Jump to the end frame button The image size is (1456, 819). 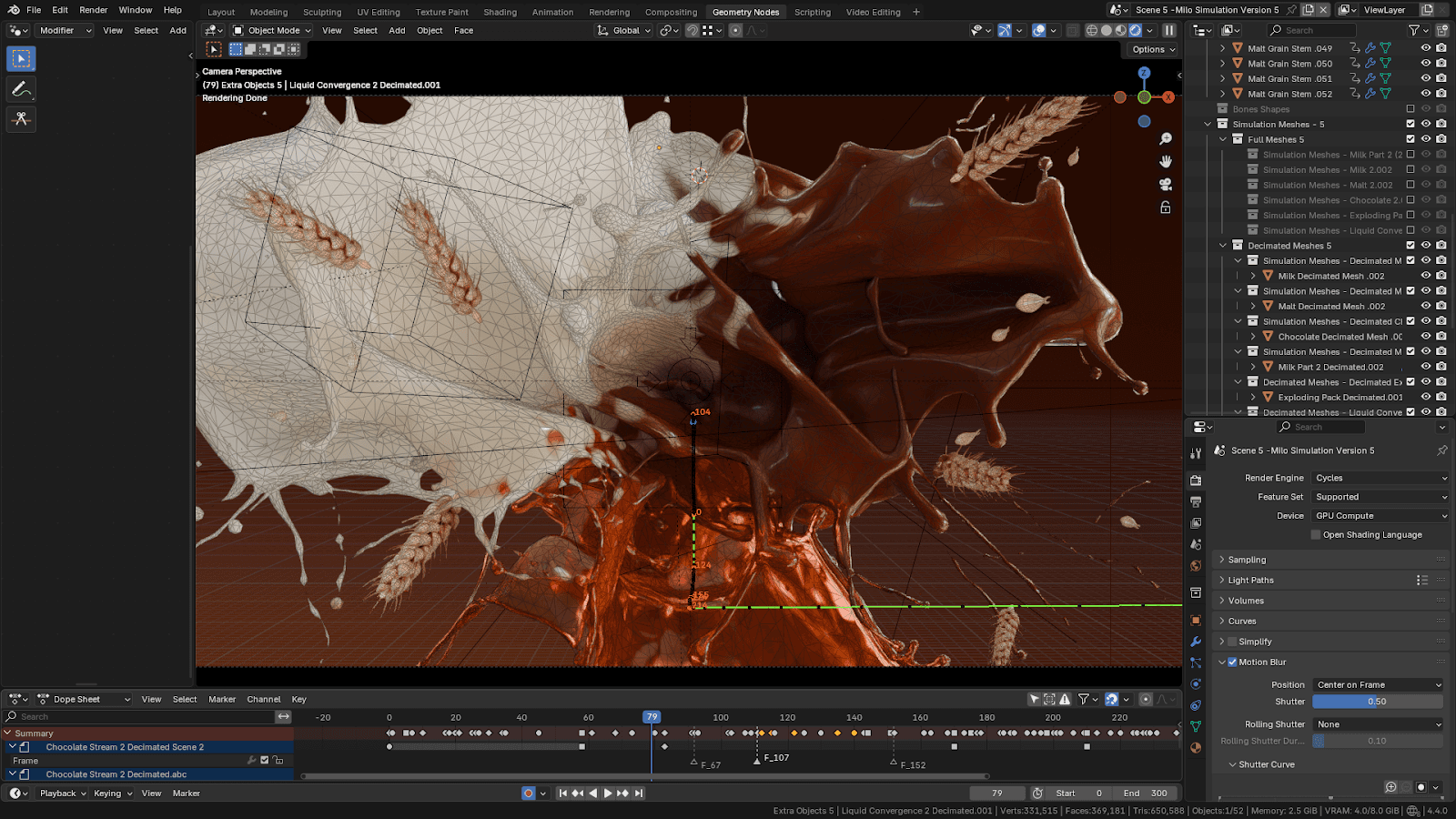point(639,794)
